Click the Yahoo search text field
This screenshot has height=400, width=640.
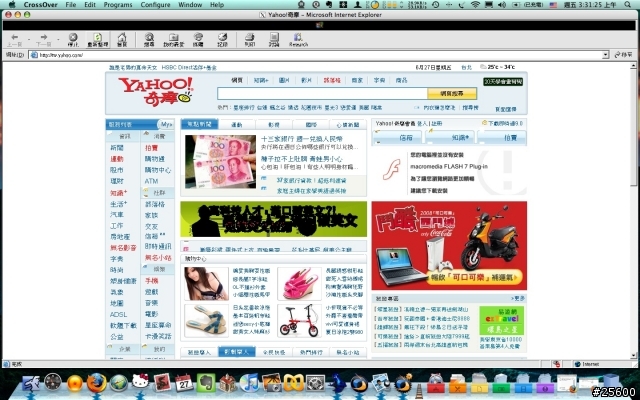coord(322,93)
